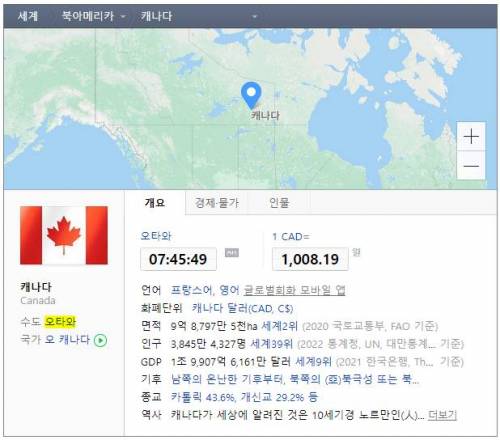Open 글로벌회화 모바일 앱 link

pos(294,290)
